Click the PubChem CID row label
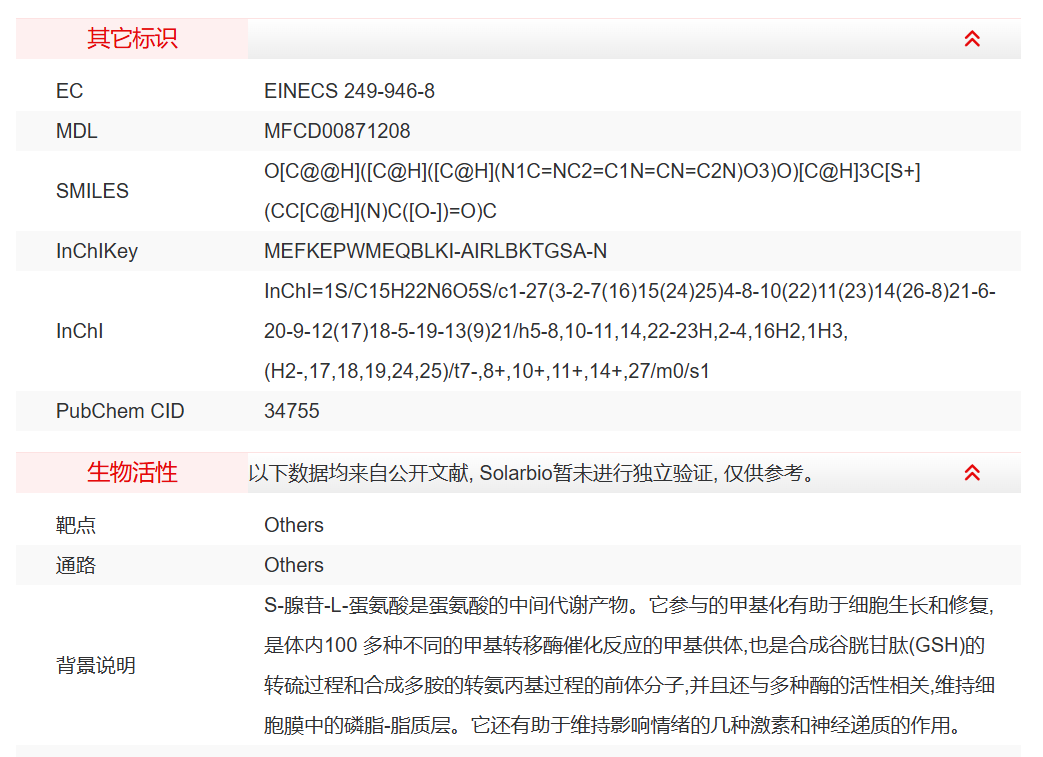The image size is (1043, 757). (120, 411)
